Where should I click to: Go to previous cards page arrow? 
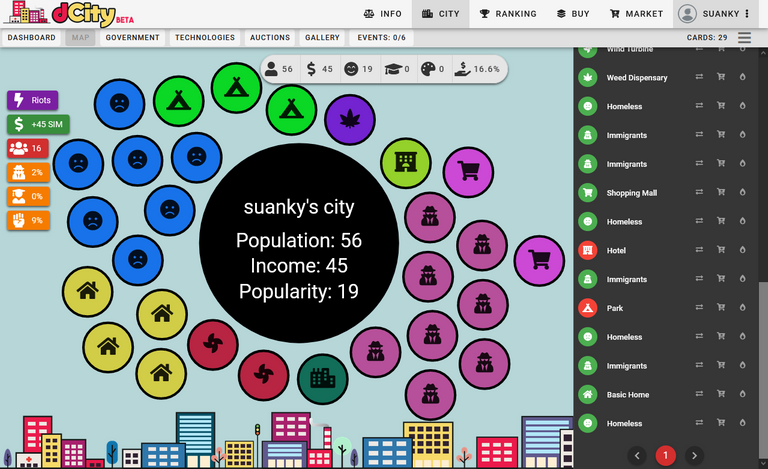coord(637,456)
